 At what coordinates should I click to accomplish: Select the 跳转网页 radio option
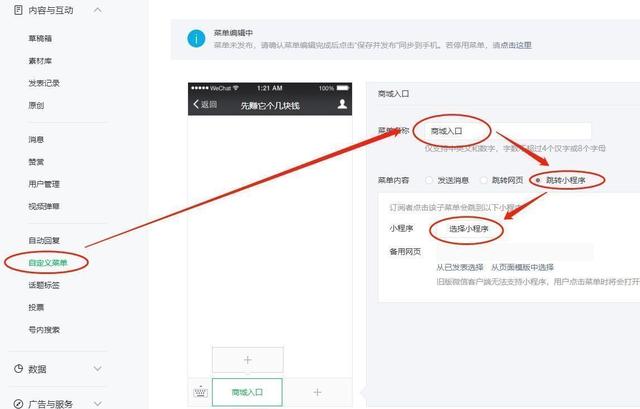pyautogui.click(x=483, y=180)
